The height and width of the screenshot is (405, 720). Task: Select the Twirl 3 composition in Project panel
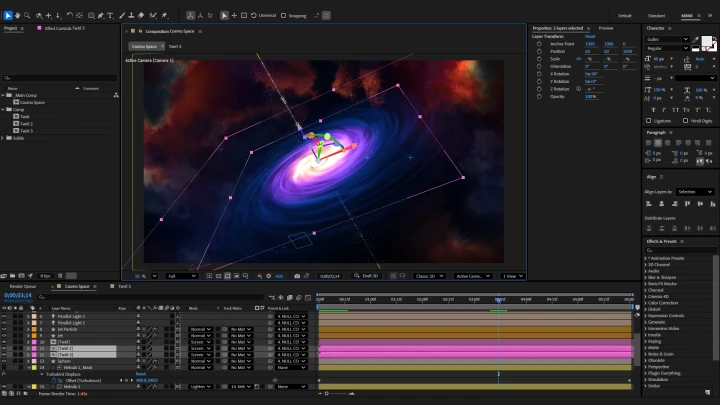(x=26, y=130)
